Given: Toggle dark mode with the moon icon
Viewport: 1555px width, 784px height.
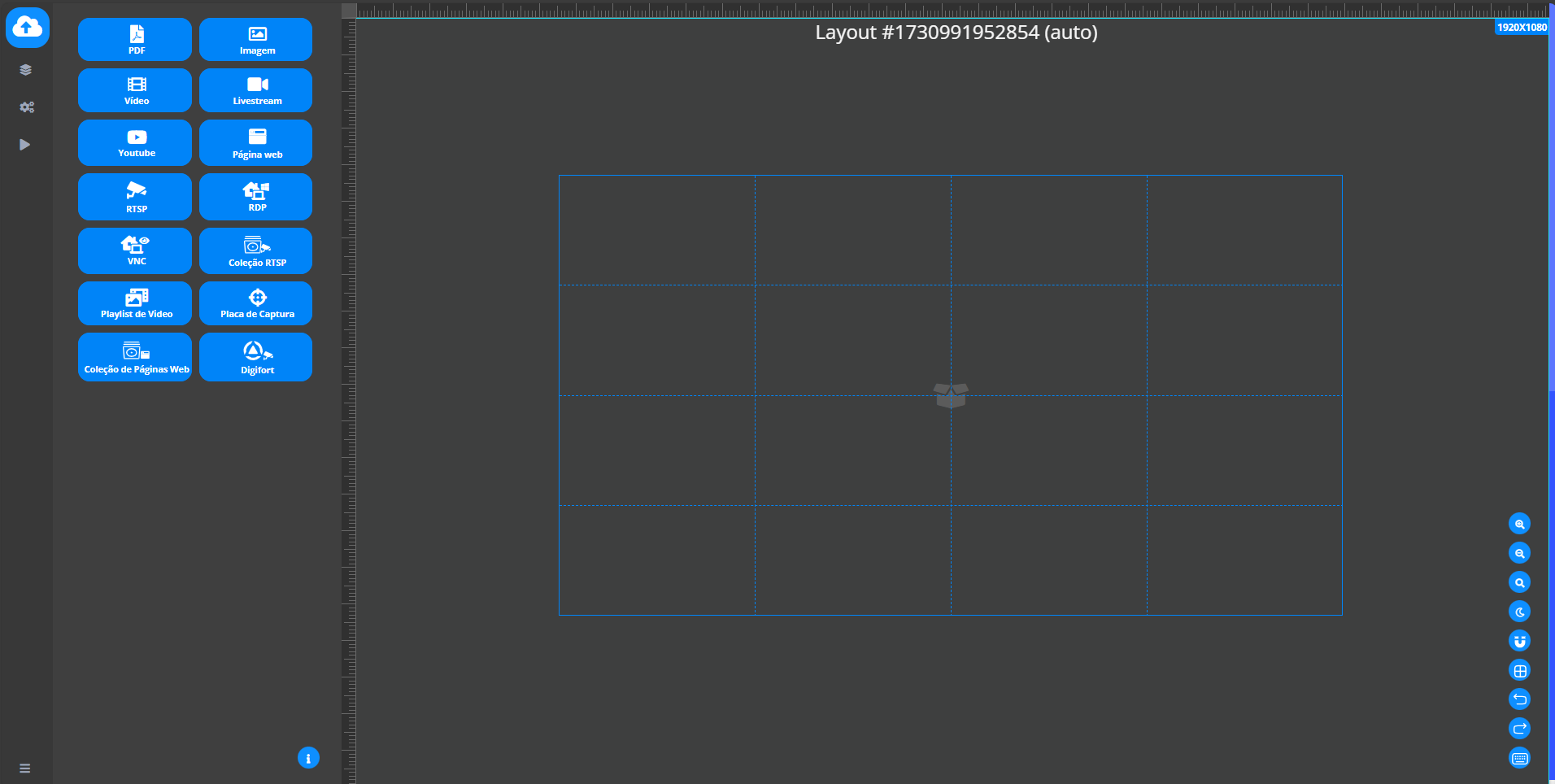Looking at the screenshot, I should pos(1519,612).
